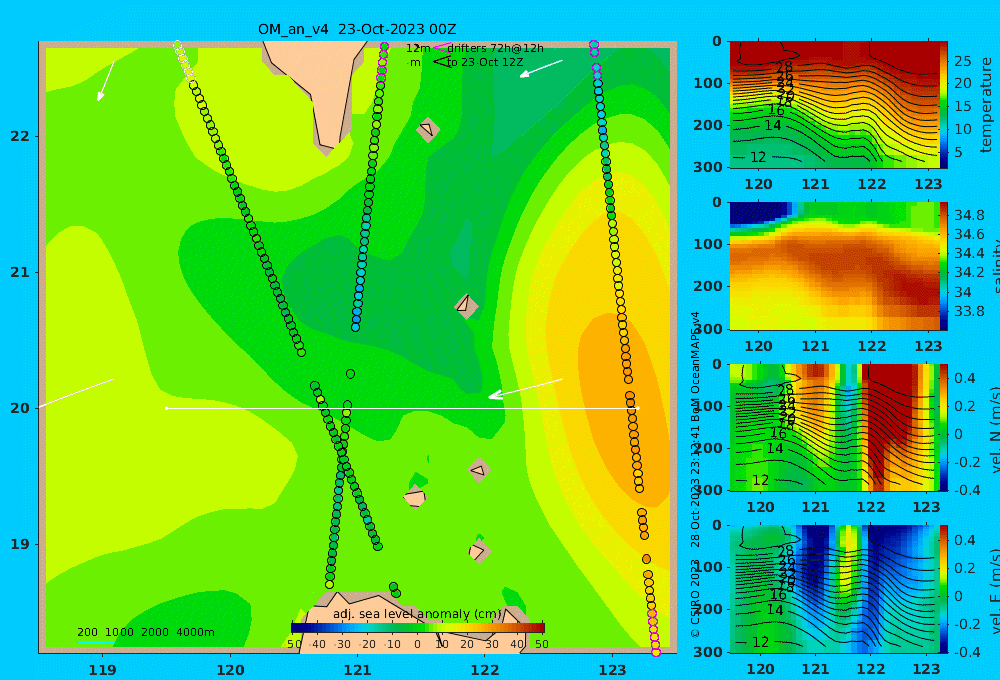Click the cyan drifter marker ending near 20.6N

[355, 327]
